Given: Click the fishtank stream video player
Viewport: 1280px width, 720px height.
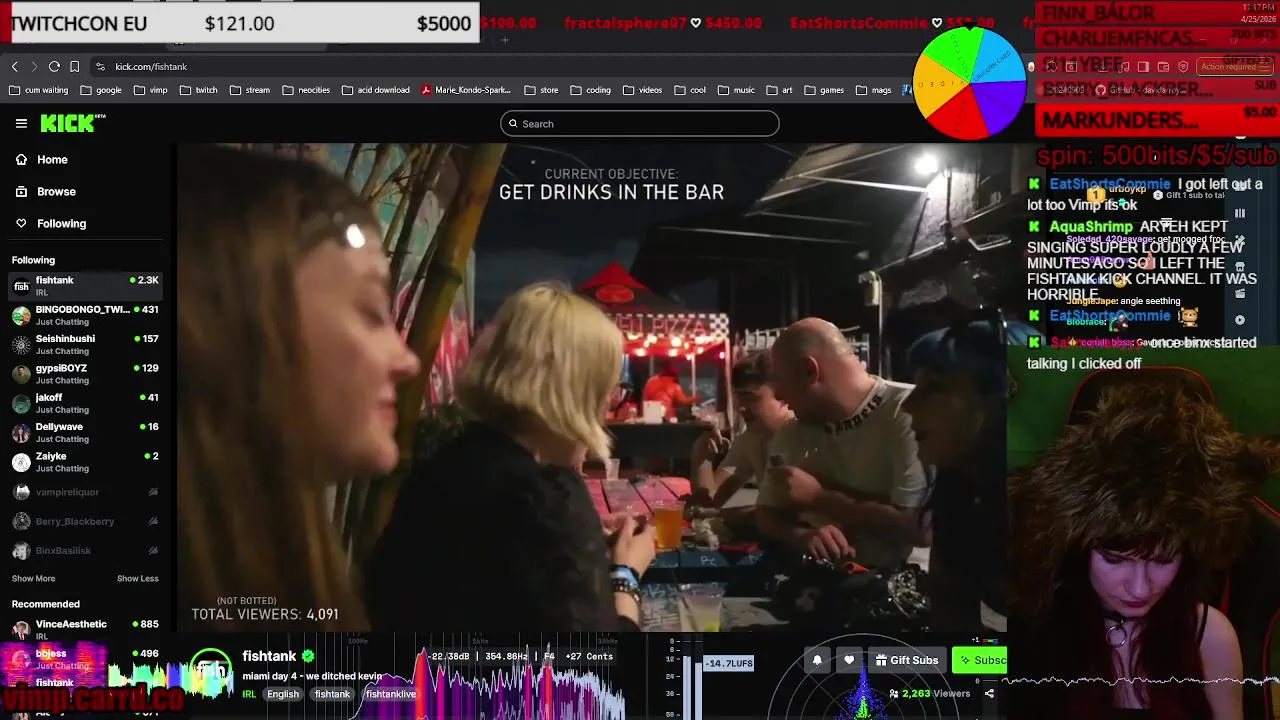Looking at the screenshot, I should tap(592, 387).
